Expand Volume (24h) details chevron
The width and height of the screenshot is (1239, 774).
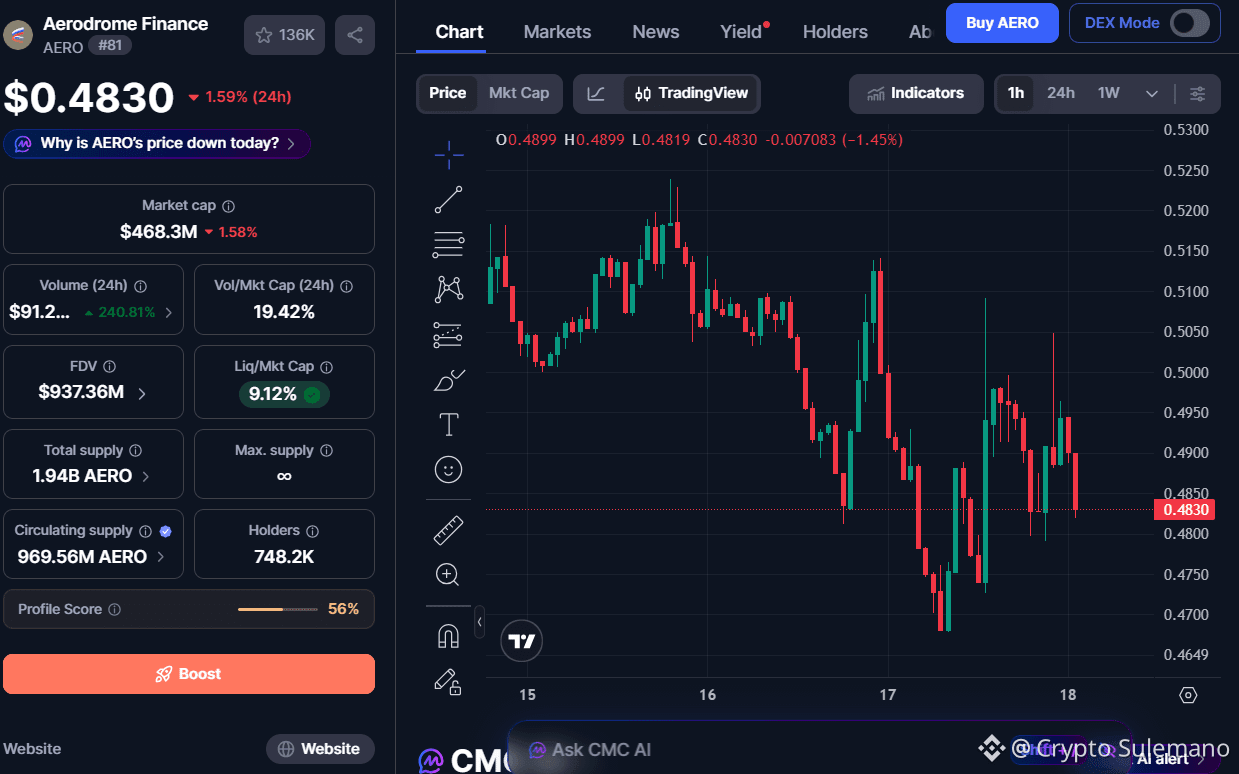click(168, 312)
